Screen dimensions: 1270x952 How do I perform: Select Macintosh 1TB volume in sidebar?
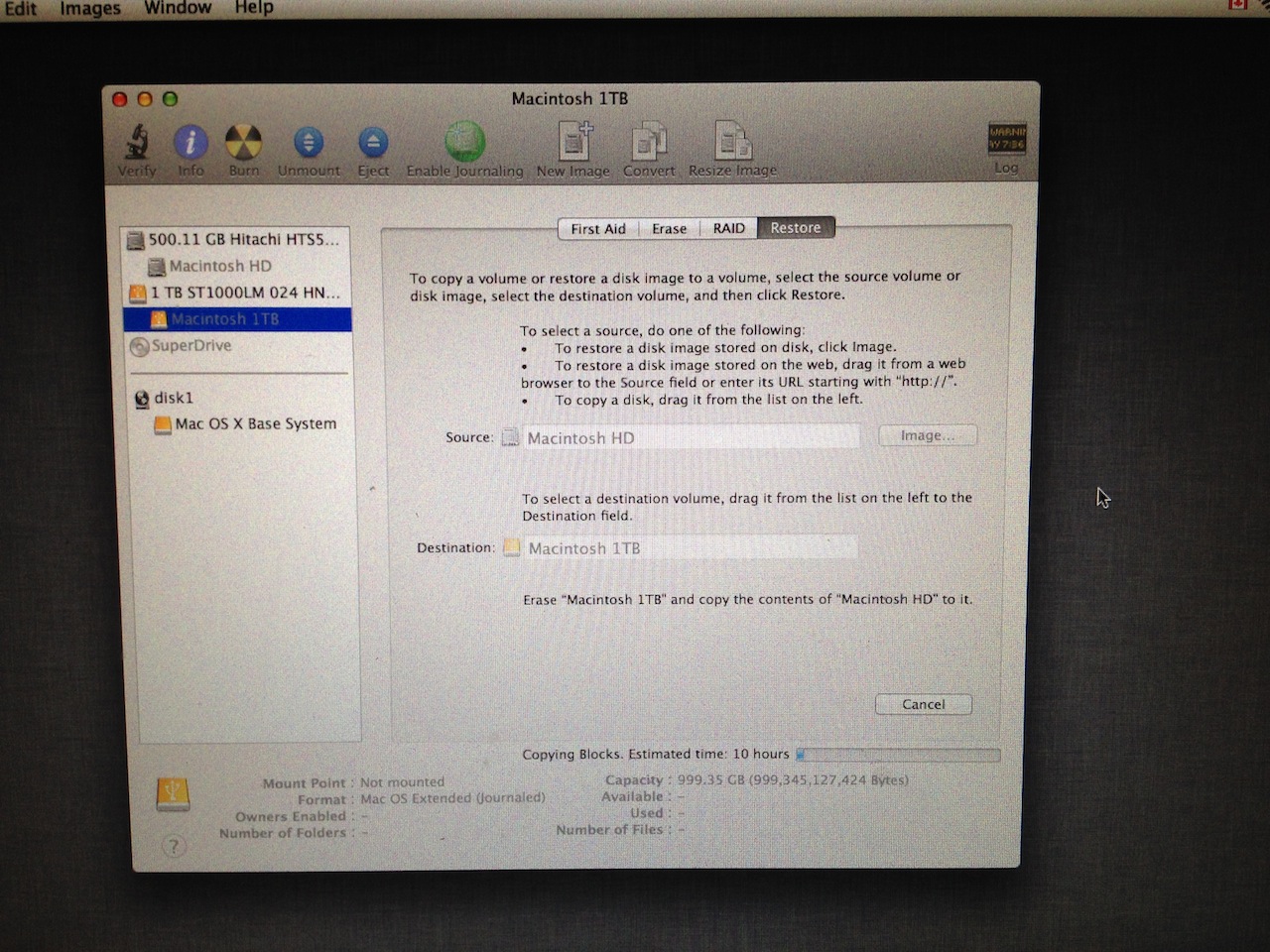[x=236, y=319]
